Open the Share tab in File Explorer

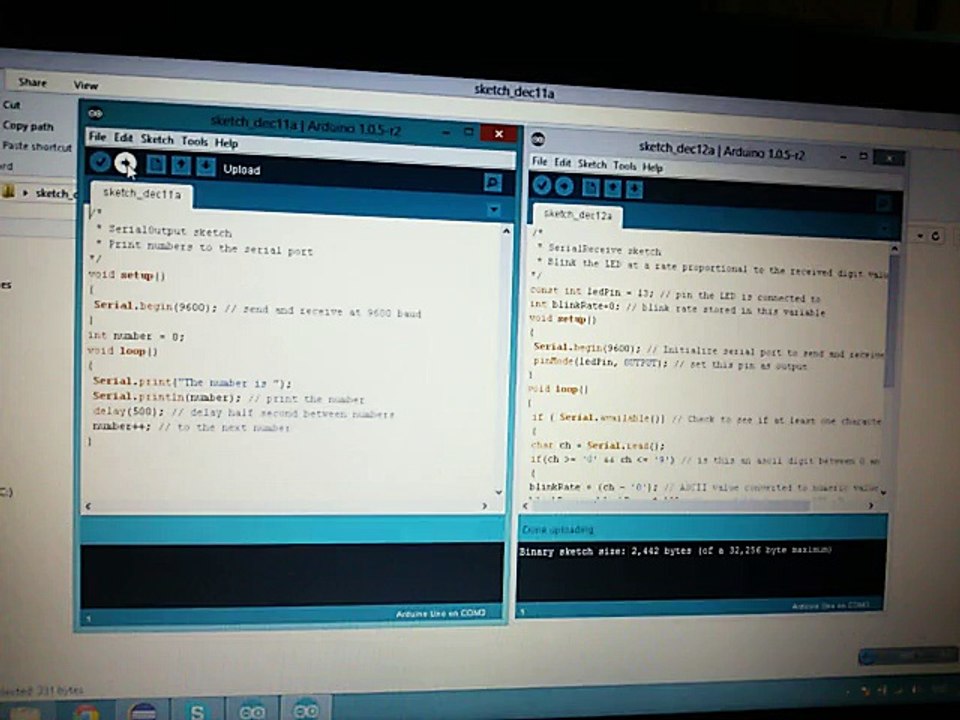(32, 81)
